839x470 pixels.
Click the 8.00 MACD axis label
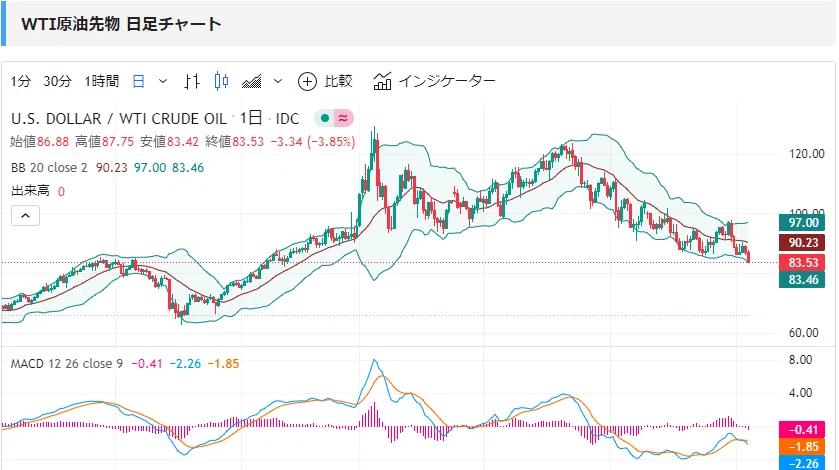pyautogui.click(x=800, y=360)
